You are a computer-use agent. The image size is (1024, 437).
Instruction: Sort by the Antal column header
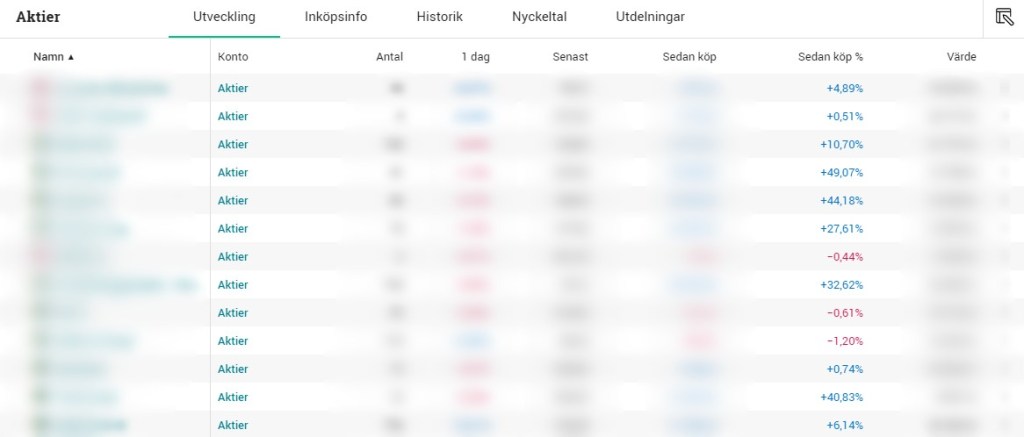(x=389, y=57)
